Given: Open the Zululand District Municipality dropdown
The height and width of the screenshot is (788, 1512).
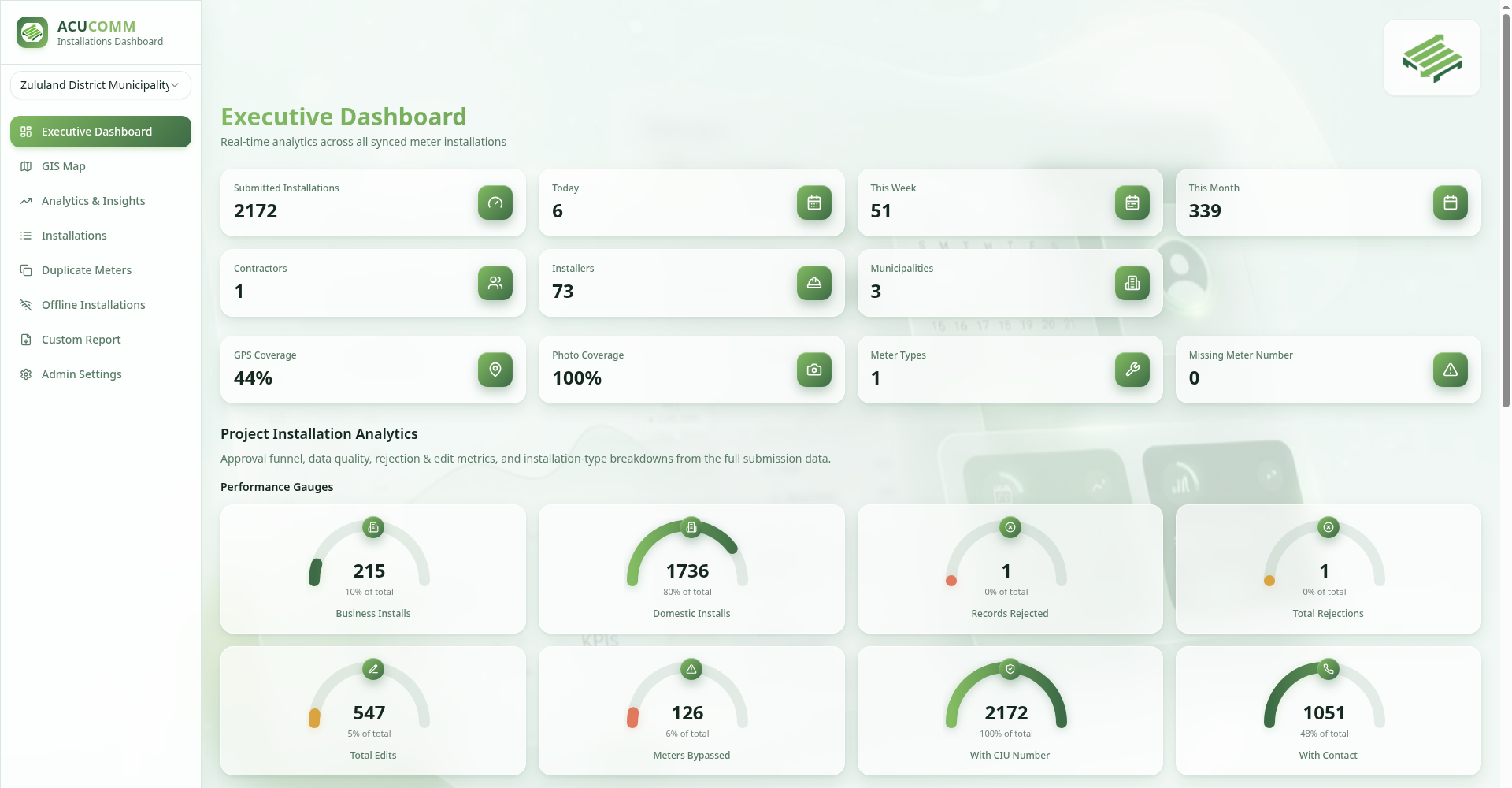Looking at the screenshot, I should point(101,85).
